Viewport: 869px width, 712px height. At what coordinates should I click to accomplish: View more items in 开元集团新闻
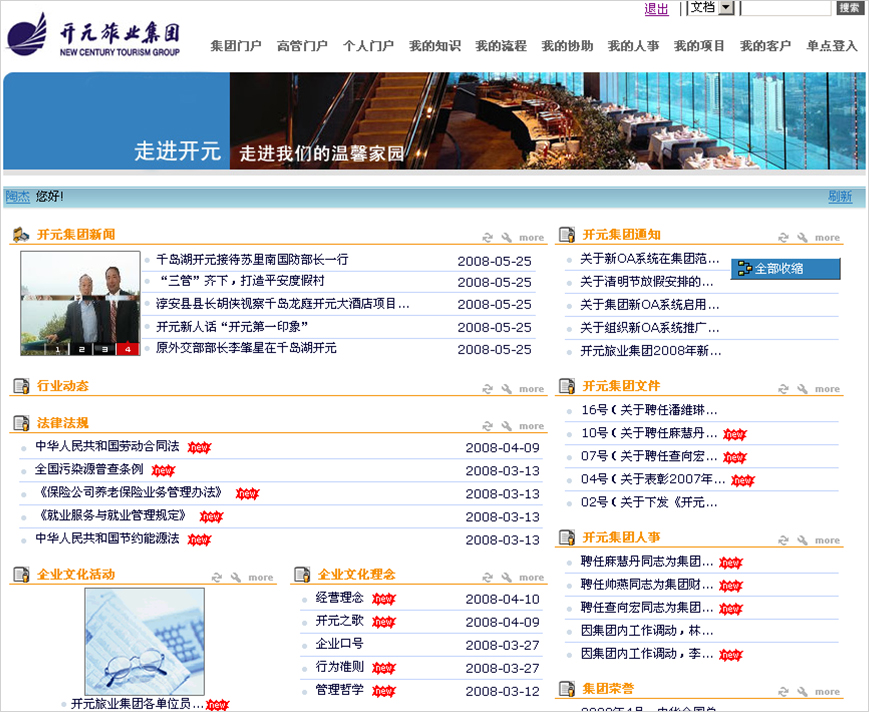tap(531, 238)
